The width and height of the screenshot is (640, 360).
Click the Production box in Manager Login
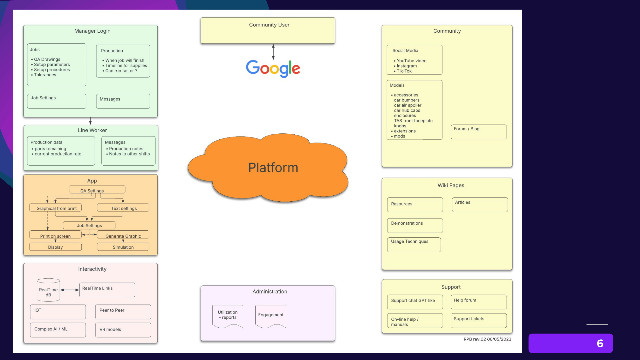click(x=123, y=61)
